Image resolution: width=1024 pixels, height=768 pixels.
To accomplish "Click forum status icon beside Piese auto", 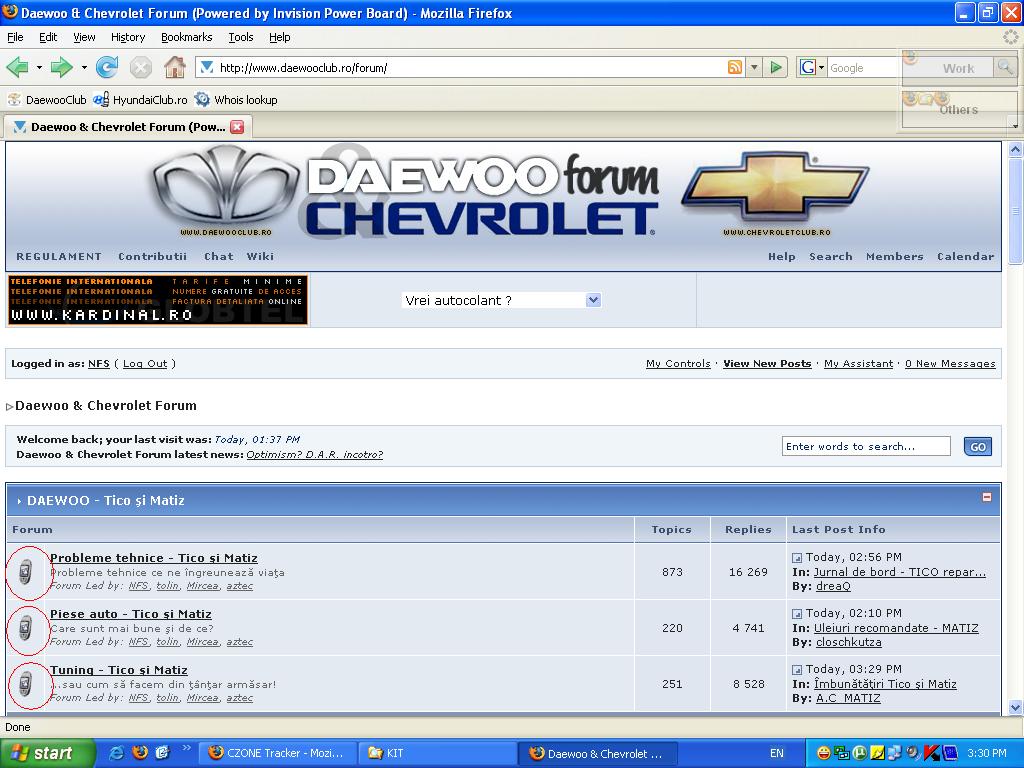I will [26, 628].
